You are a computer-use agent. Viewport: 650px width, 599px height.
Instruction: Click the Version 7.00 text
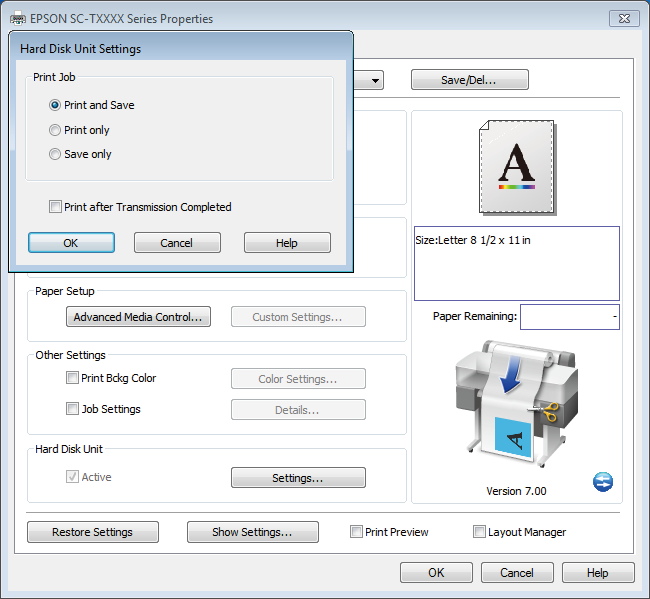pos(516,491)
